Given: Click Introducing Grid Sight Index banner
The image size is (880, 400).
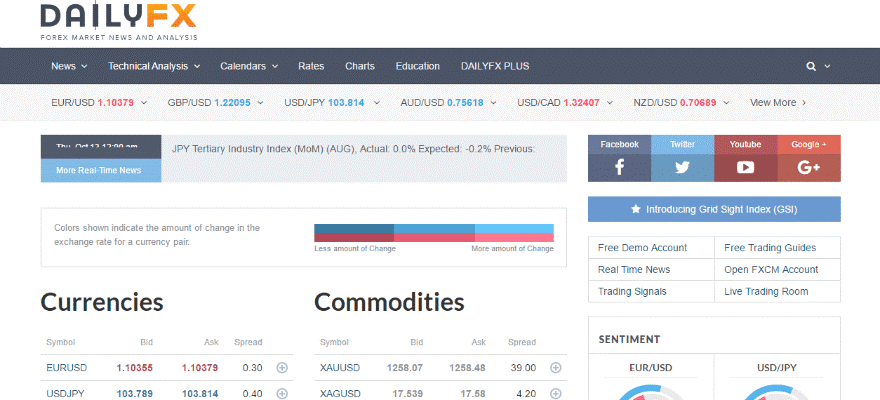Looking at the screenshot, I should (714, 210).
